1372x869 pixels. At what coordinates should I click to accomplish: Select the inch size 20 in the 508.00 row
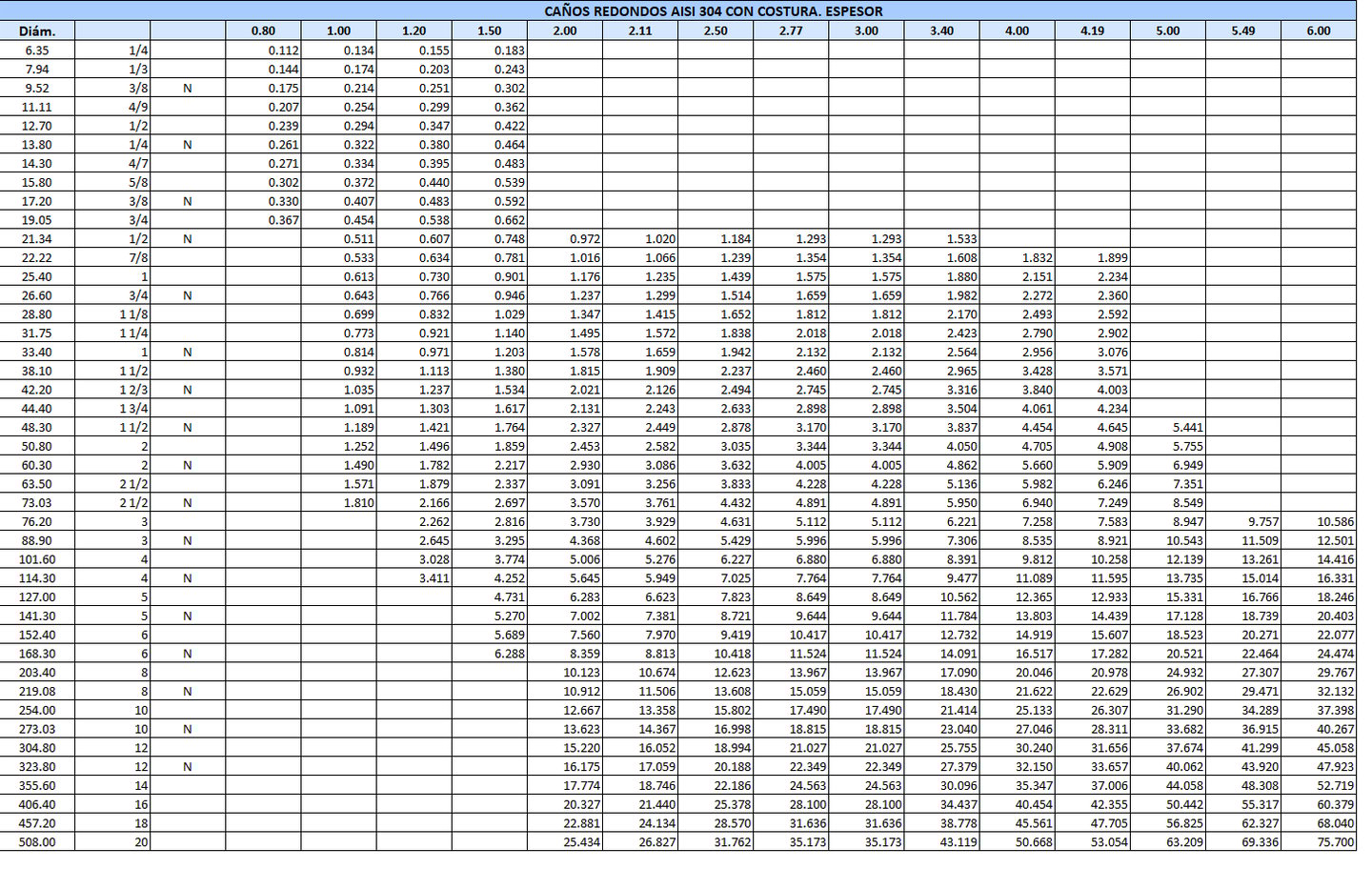click(x=141, y=842)
